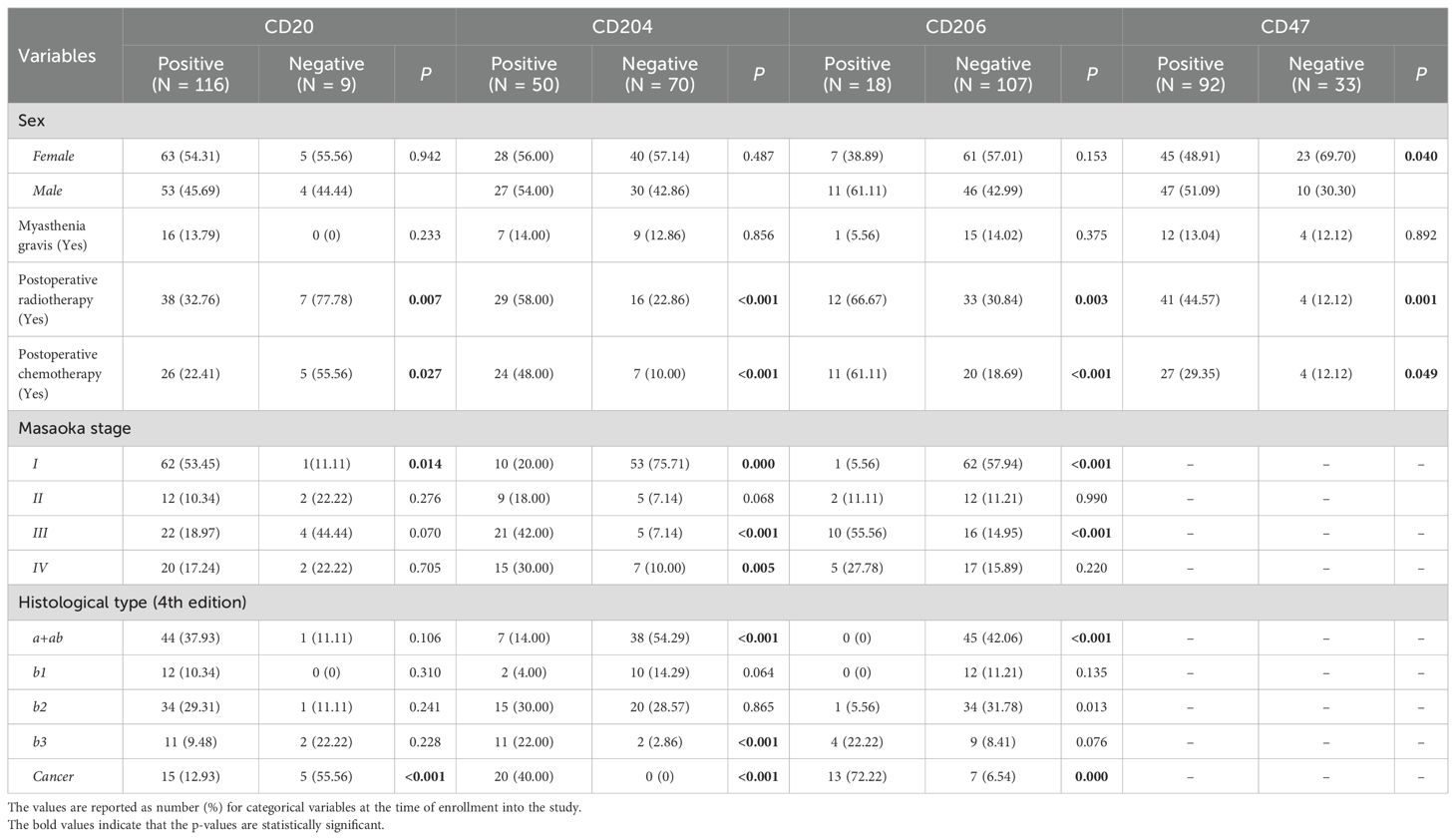Screen dimensions: 1456x840
Task: Select the Postoperative radiotherapy (Yes) row label
Action: tap(58, 299)
